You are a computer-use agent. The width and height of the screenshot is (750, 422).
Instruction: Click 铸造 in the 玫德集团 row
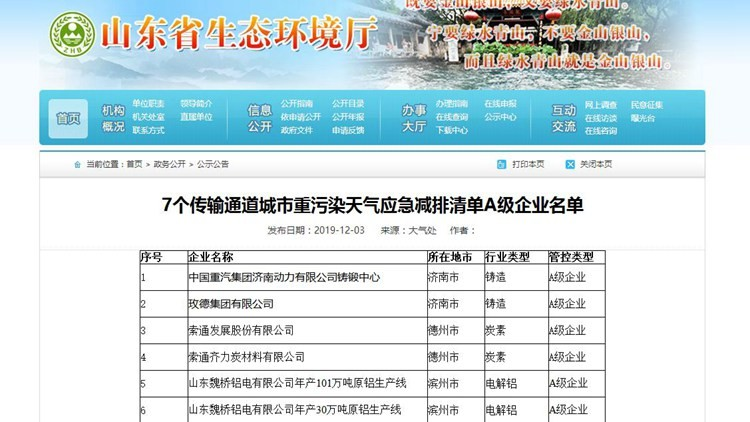[496, 304]
